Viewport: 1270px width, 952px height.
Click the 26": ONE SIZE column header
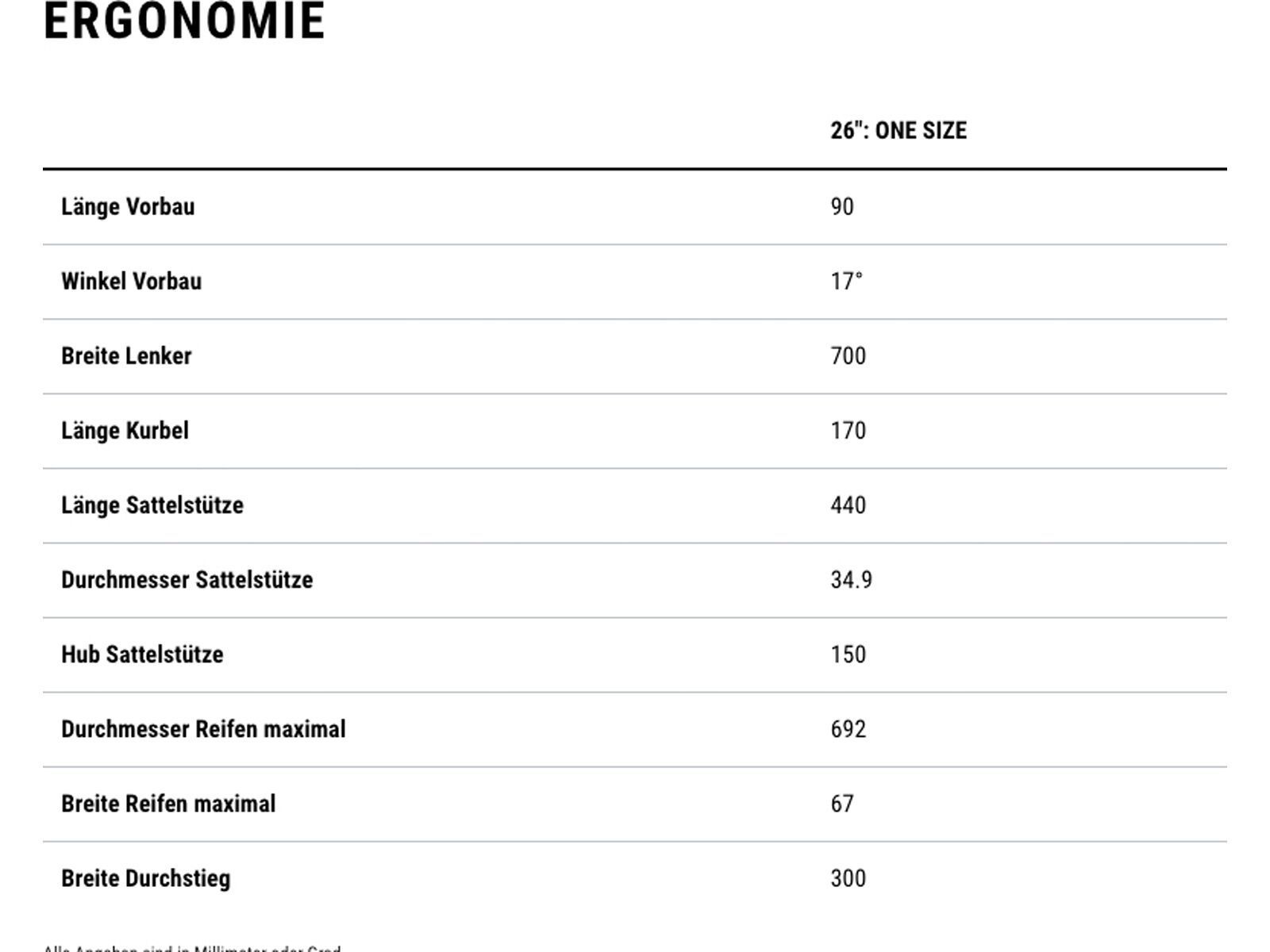pyautogui.click(x=899, y=131)
